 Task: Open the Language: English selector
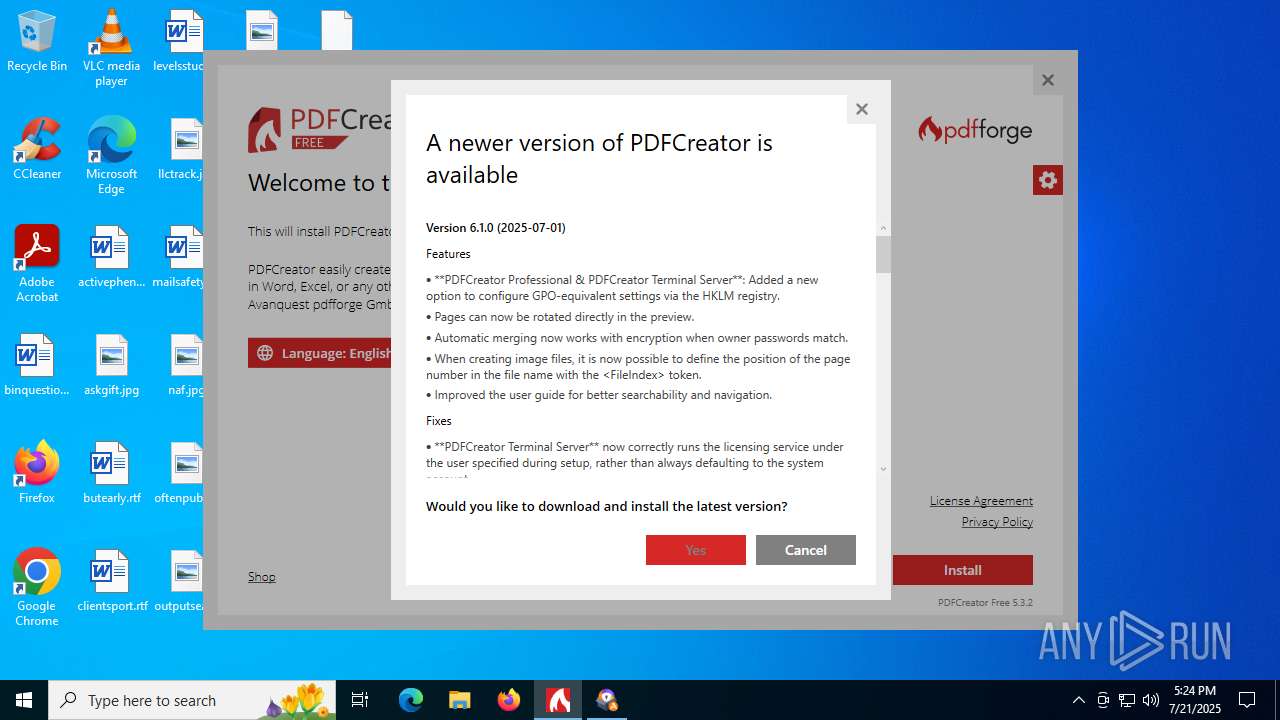[320, 353]
